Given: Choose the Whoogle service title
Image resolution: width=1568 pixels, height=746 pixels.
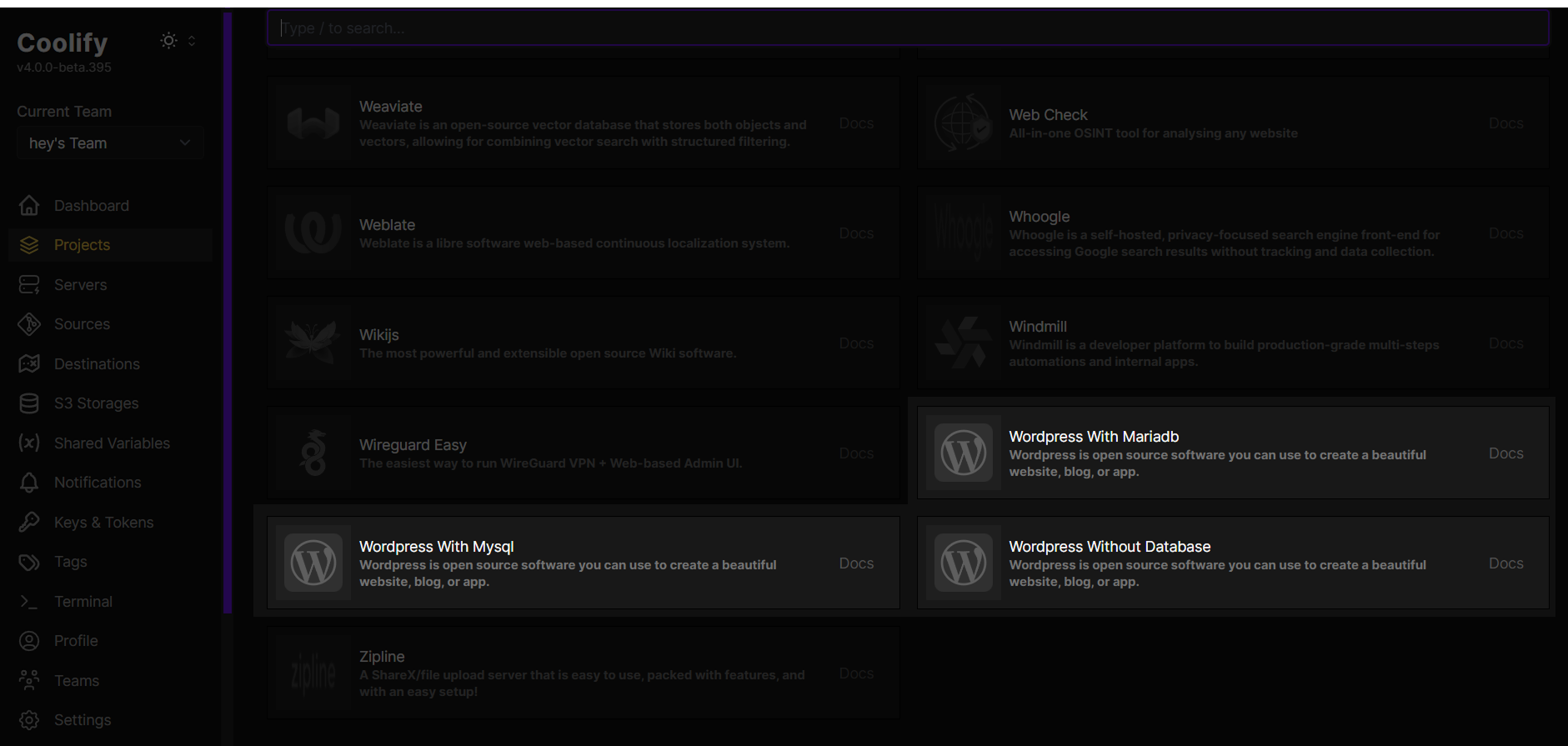Looking at the screenshot, I should coord(1039,217).
